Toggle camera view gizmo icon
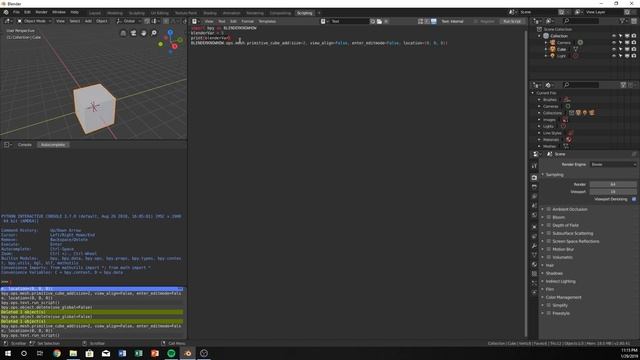 pyautogui.click(x=133, y=33)
